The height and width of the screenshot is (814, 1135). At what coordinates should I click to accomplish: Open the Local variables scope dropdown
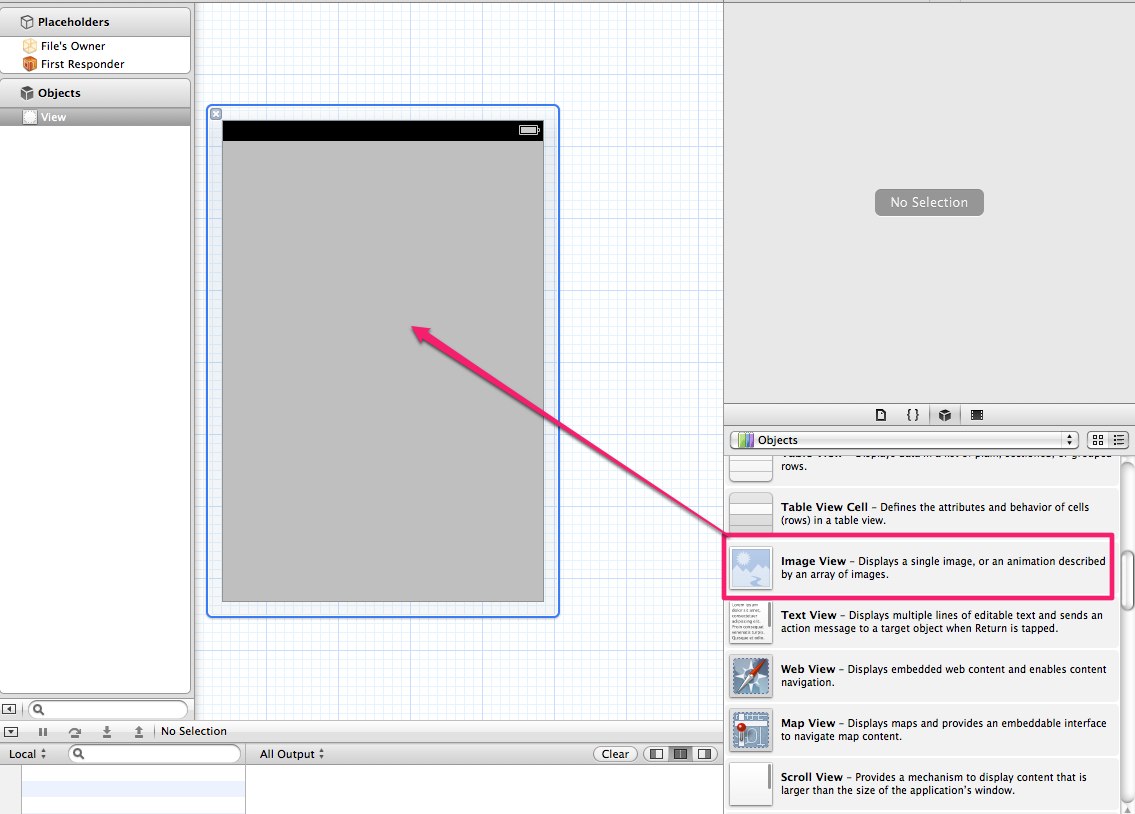[x=28, y=754]
